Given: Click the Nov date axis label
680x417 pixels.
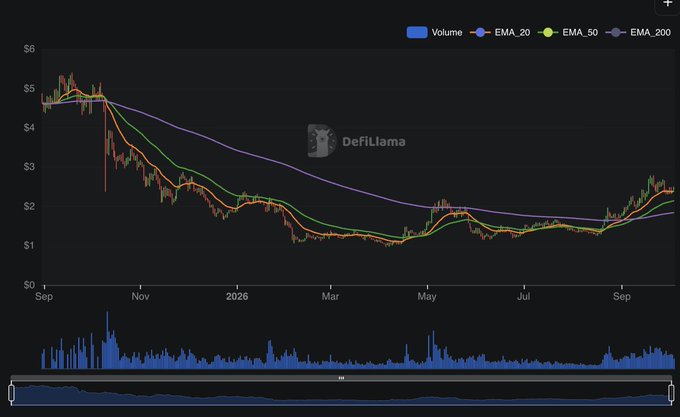Looking at the screenshot, I should point(141,296).
